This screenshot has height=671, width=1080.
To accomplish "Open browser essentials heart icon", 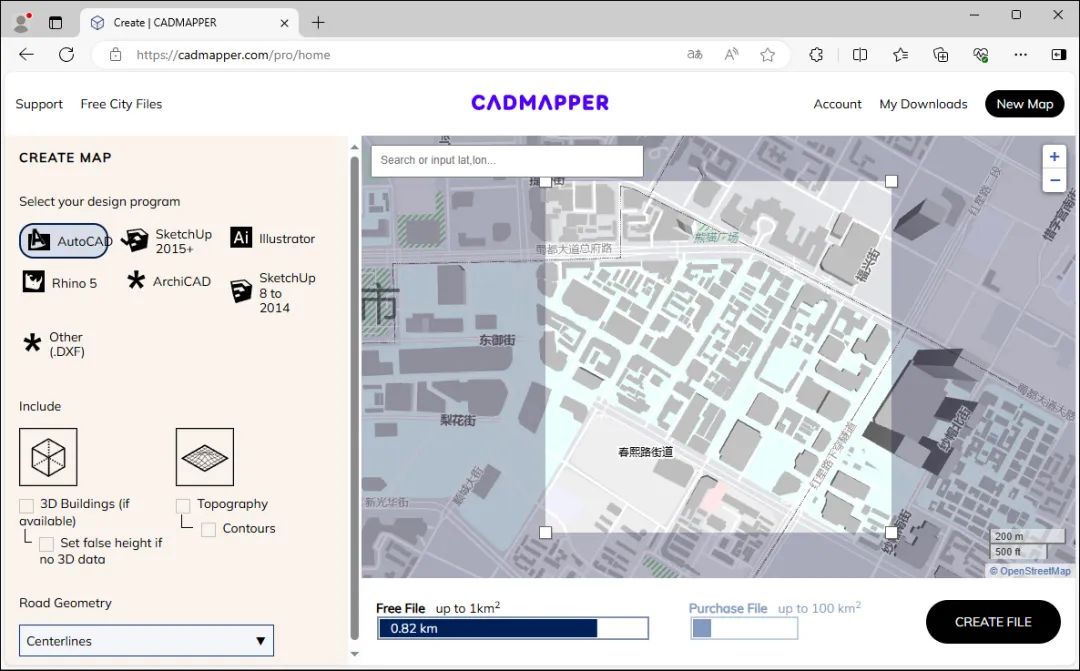I will pos(981,54).
